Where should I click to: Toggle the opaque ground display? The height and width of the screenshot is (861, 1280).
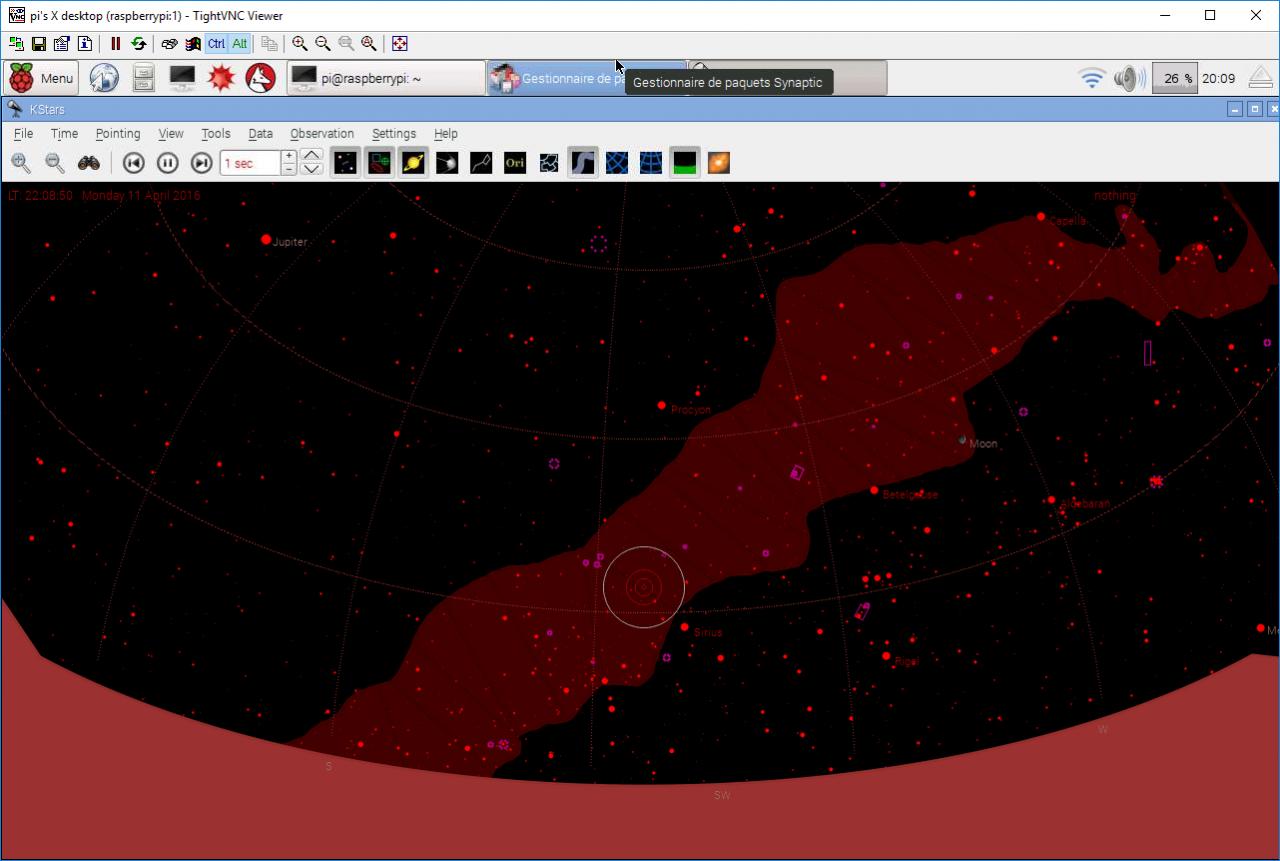coord(685,162)
